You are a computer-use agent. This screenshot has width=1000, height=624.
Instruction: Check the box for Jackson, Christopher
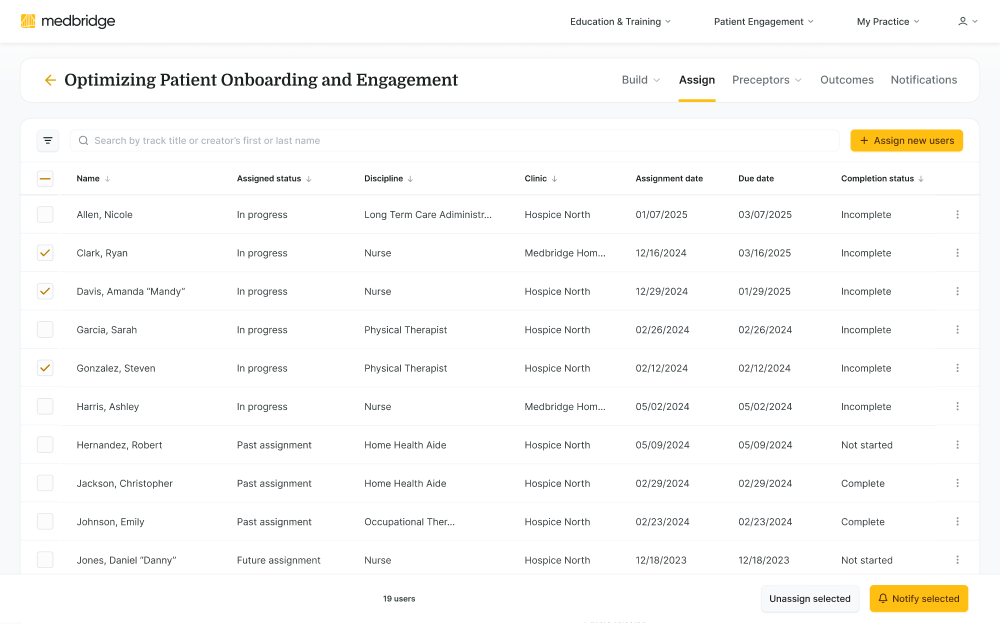(45, 483)
